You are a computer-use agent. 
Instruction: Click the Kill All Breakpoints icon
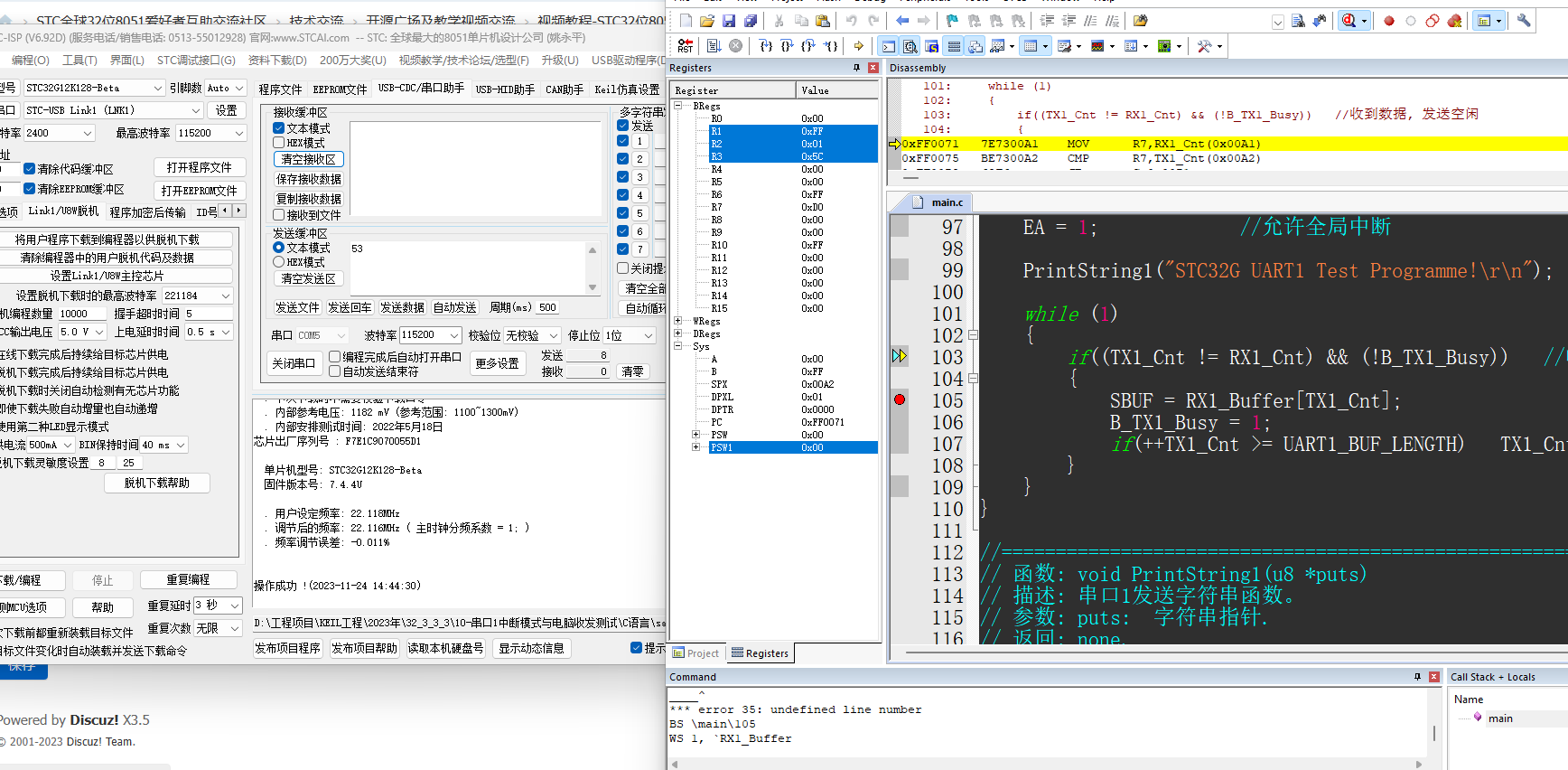point(1454,21)
